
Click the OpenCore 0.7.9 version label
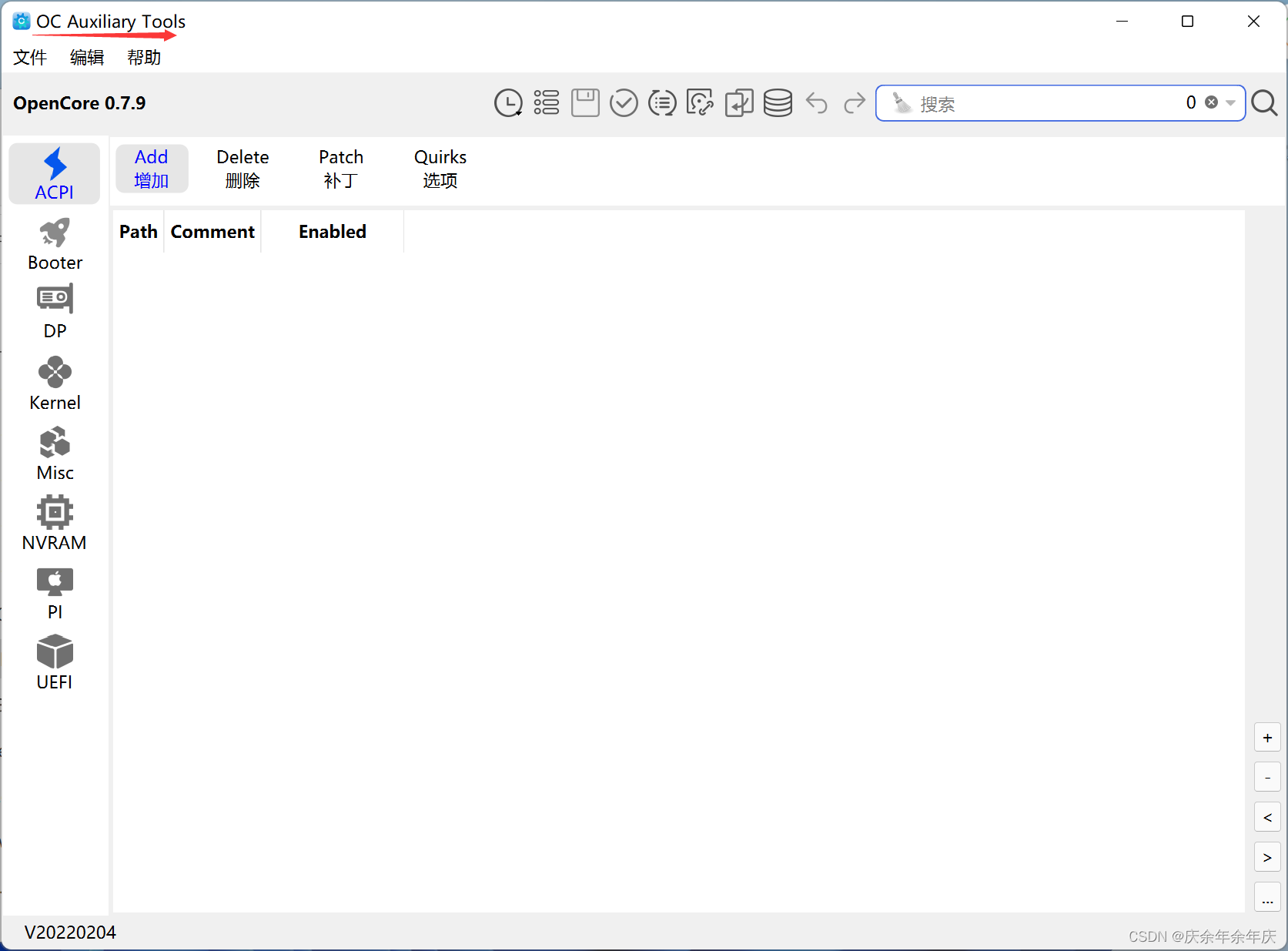click(x=79, y=103)
